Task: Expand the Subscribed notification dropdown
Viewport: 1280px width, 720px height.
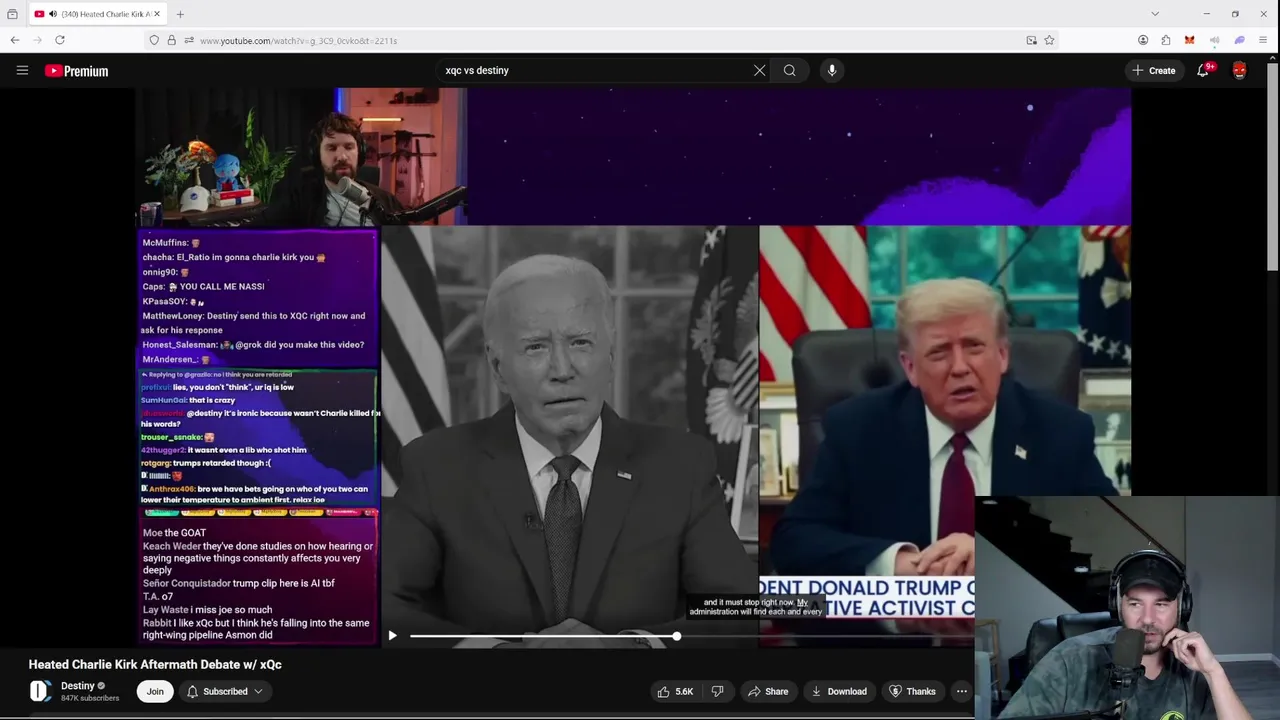Action: (x=225, y=691)
